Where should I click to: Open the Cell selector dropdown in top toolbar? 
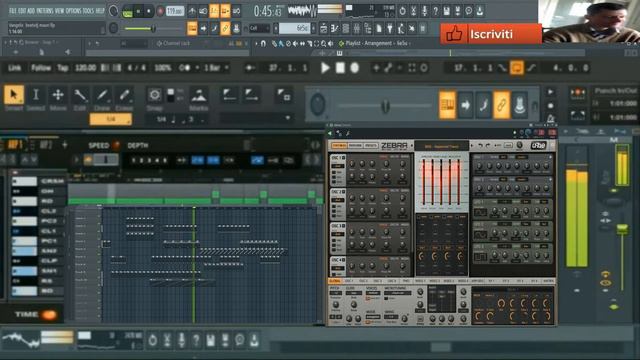point(259,28)
